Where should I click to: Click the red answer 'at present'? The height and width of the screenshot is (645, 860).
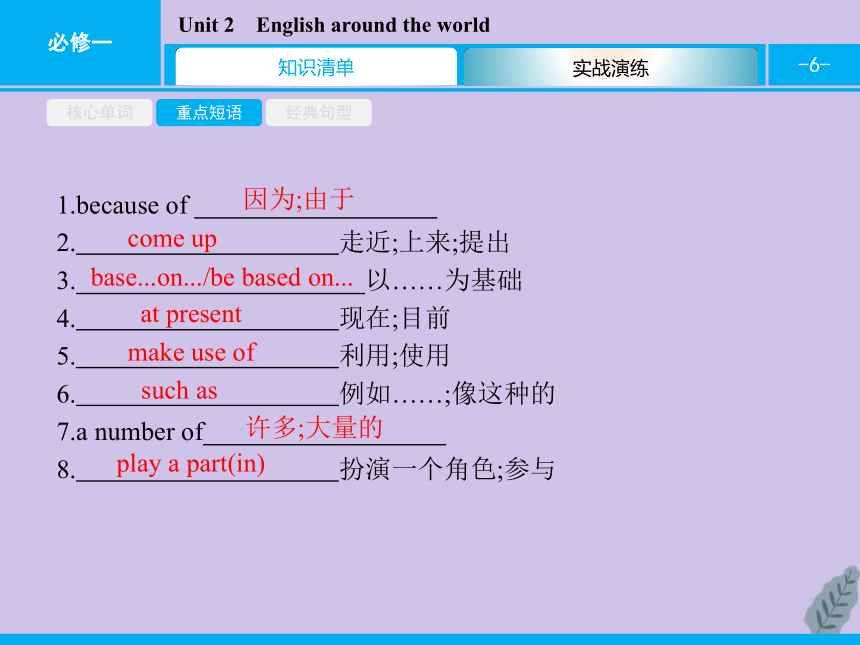(x=191, y=315)
